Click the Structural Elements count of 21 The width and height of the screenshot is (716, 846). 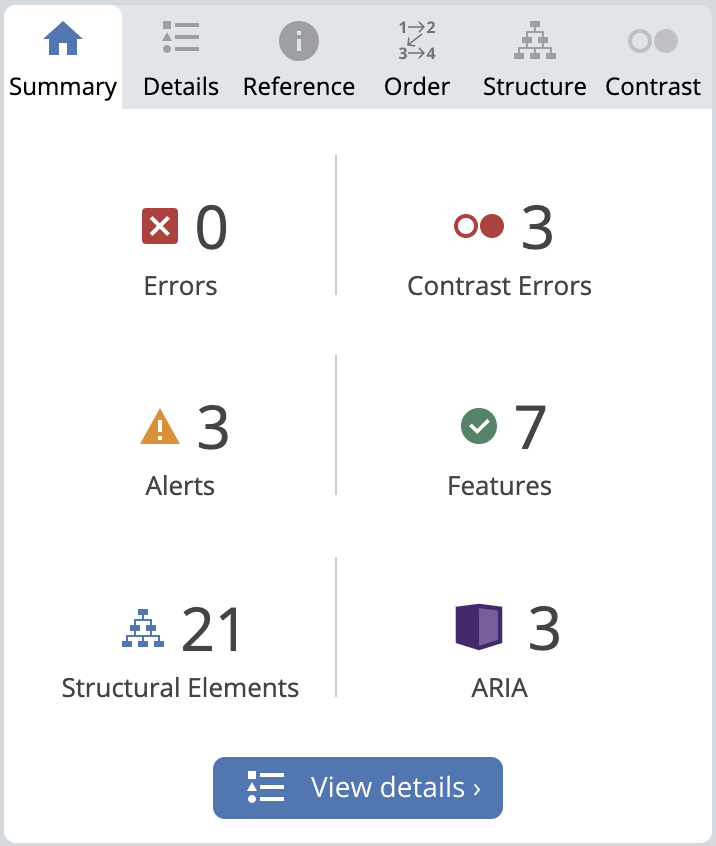[212, 629]
